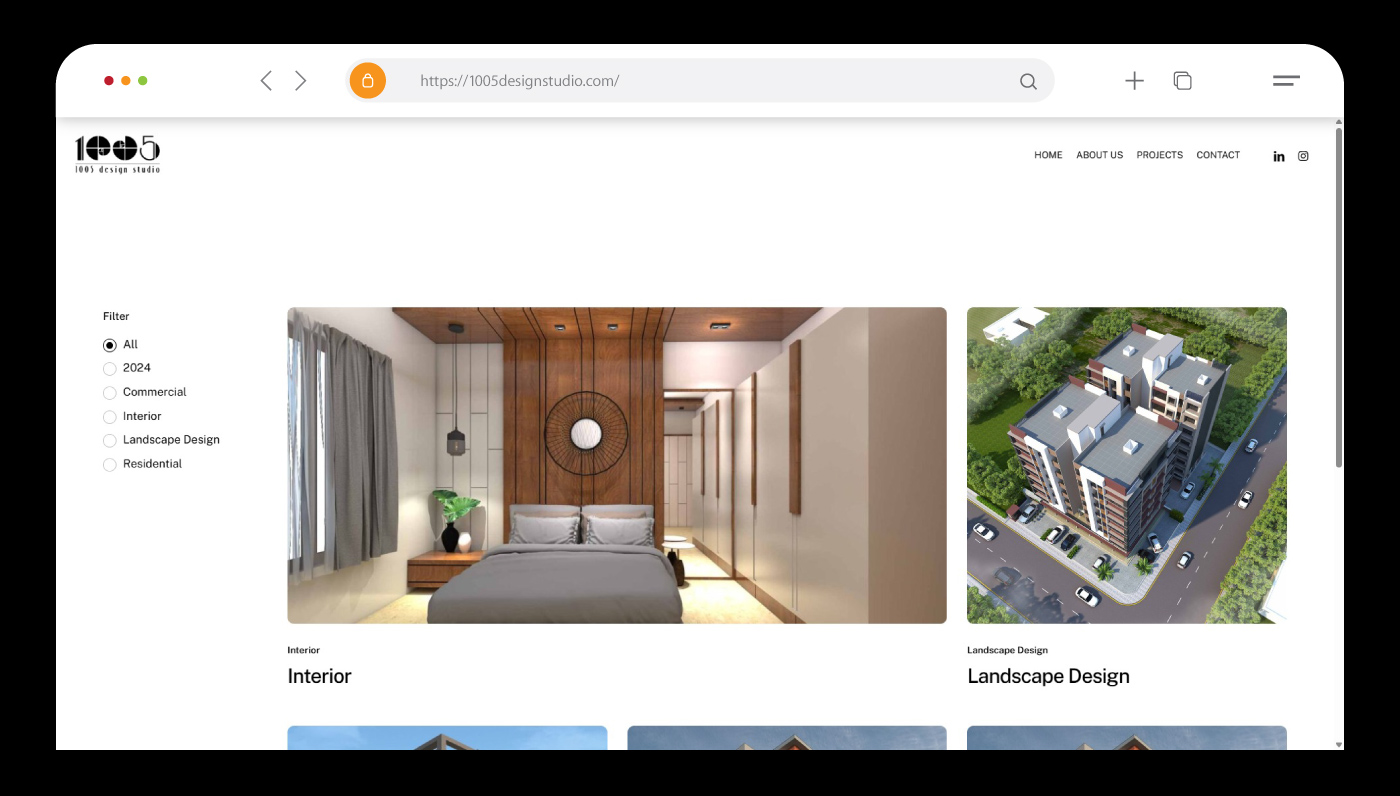
Task: Open the CONTACT page
Action: 1218,155
